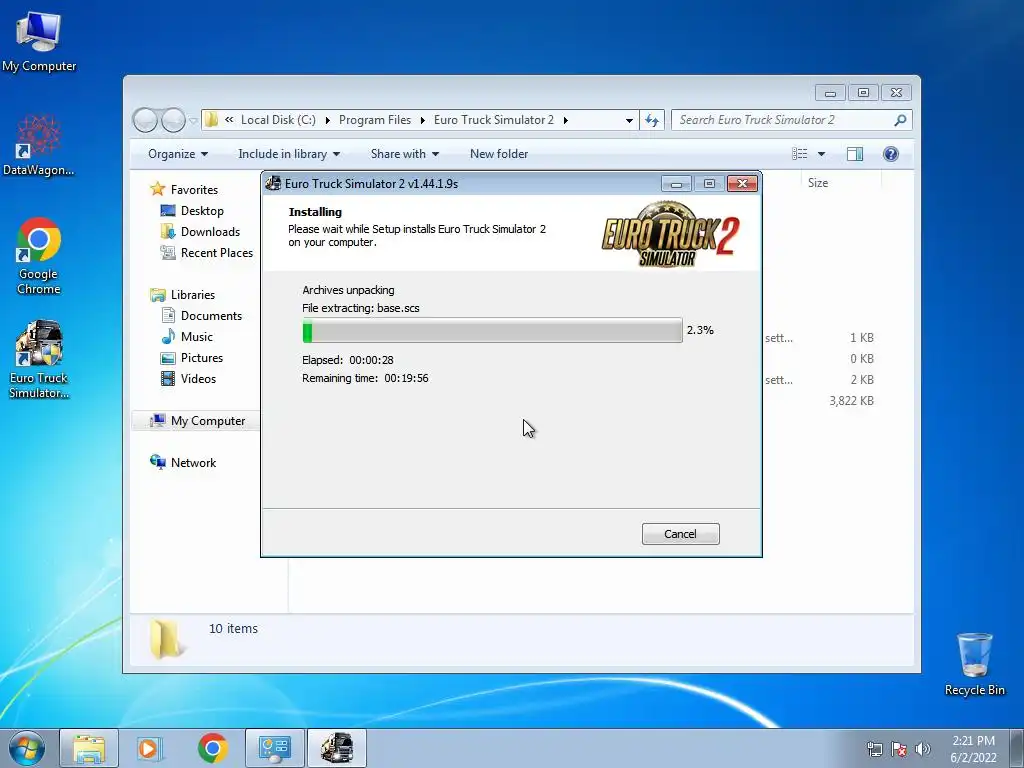Viewport: 1024px width, 768px height.
Task: Click installer title bar truck icon
Action: point(273,184)
